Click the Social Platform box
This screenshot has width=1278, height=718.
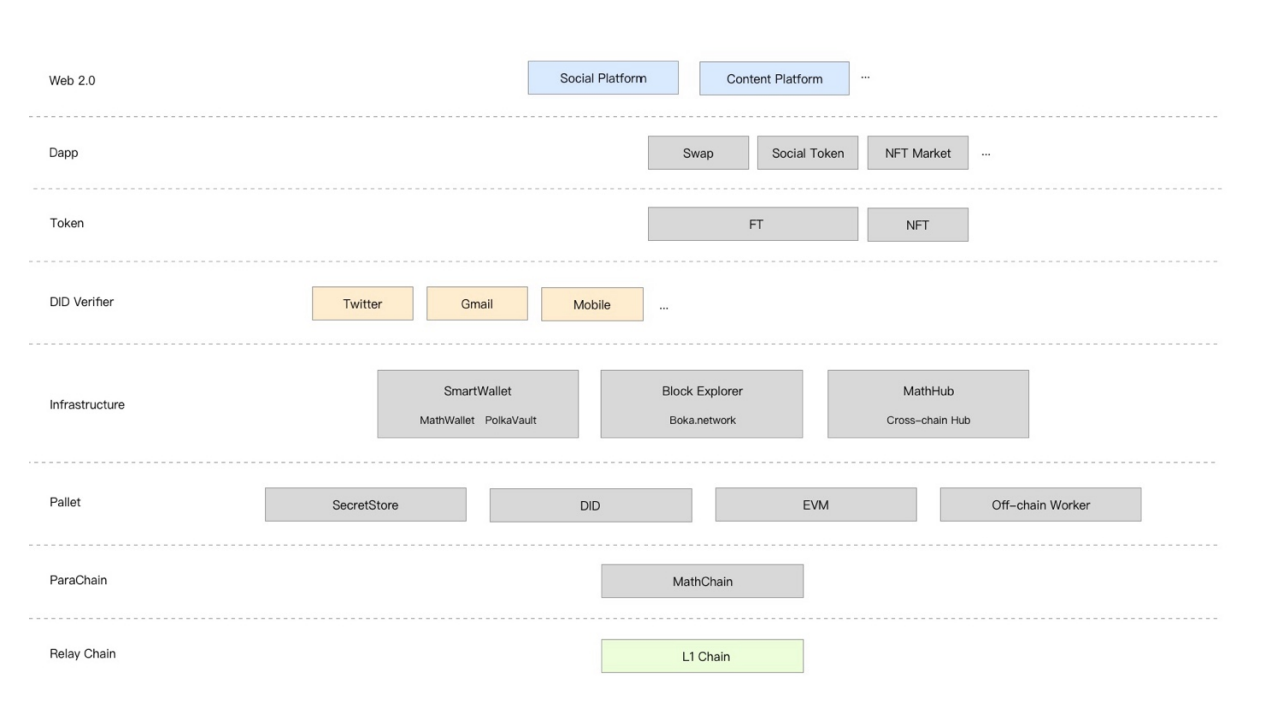603,78
